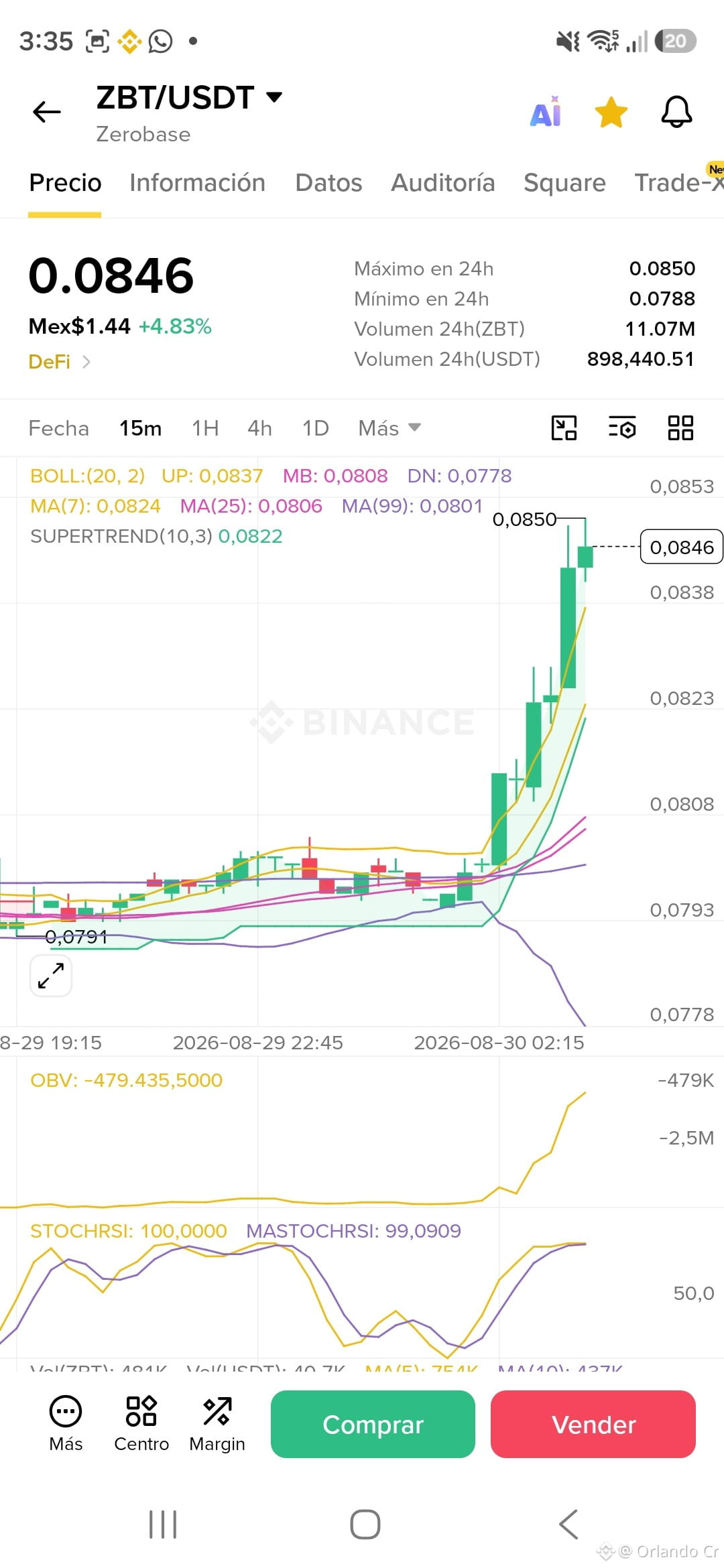The height and width of the screenshot is (1568, 724).
Task: Select the Precio tab
Action: coord(65,183)
